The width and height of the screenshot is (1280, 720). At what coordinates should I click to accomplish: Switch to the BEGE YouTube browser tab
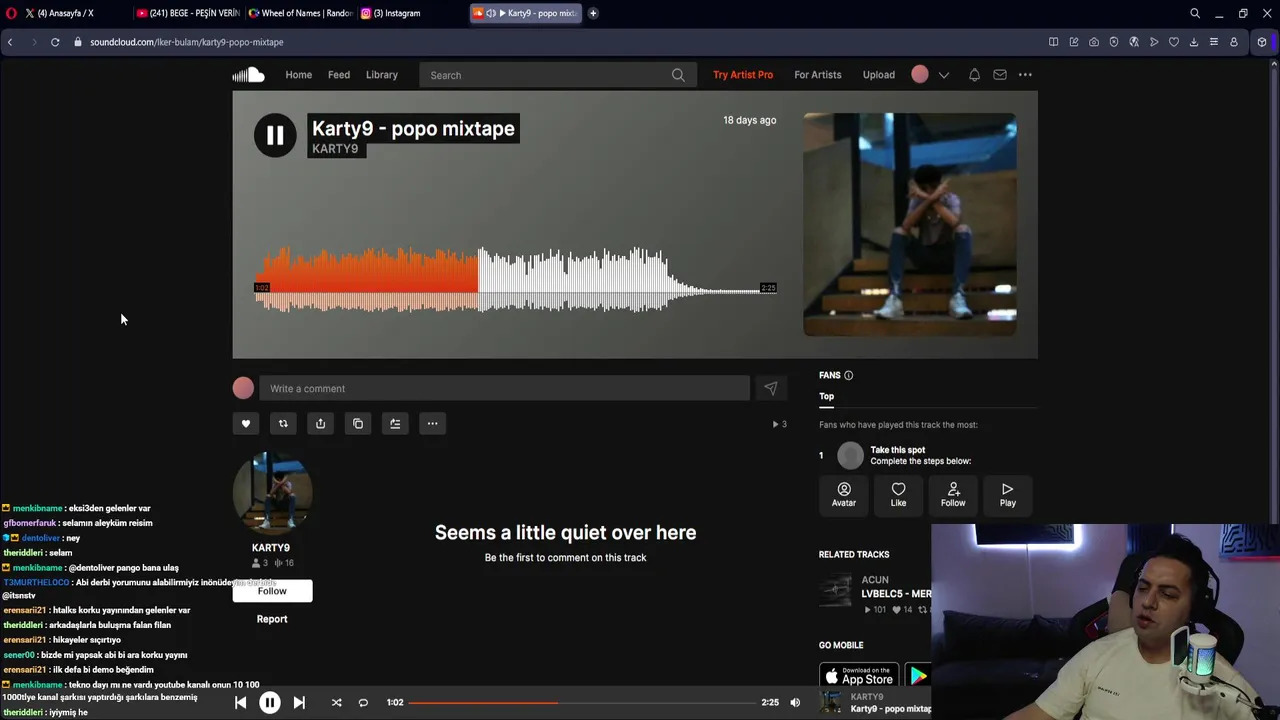tap(188, 13)
